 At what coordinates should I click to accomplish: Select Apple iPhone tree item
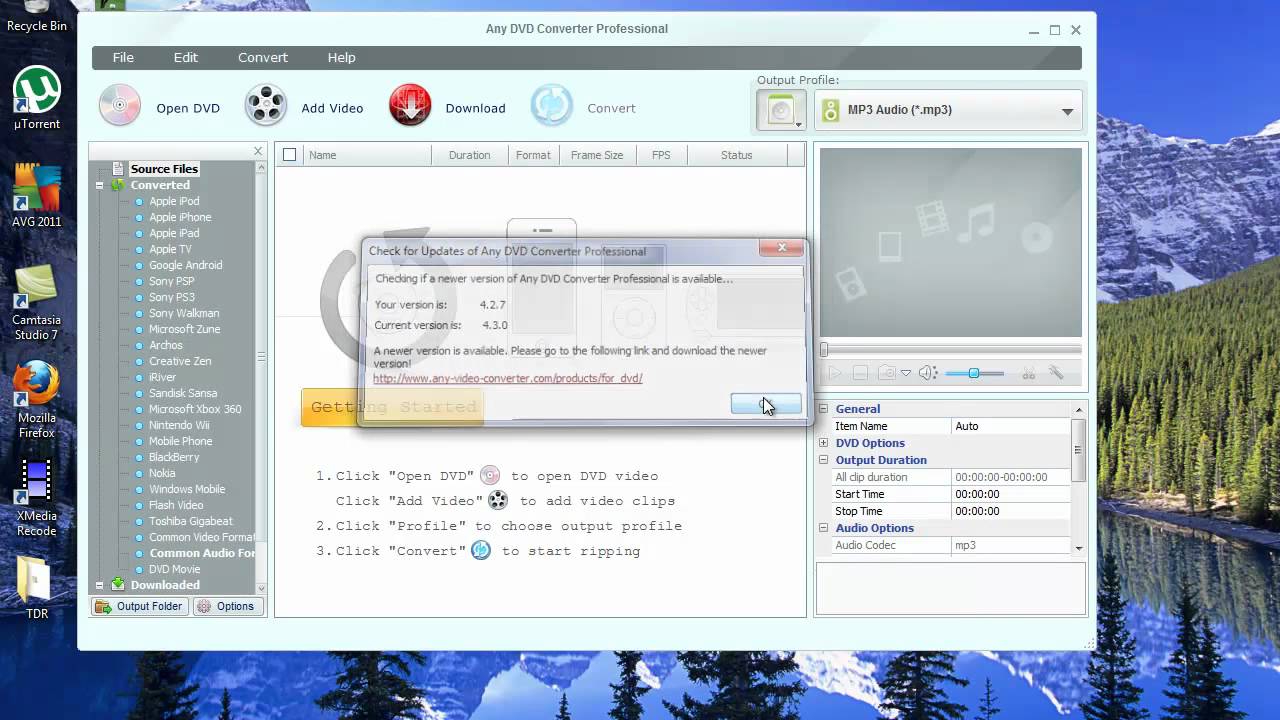[180, 217]
